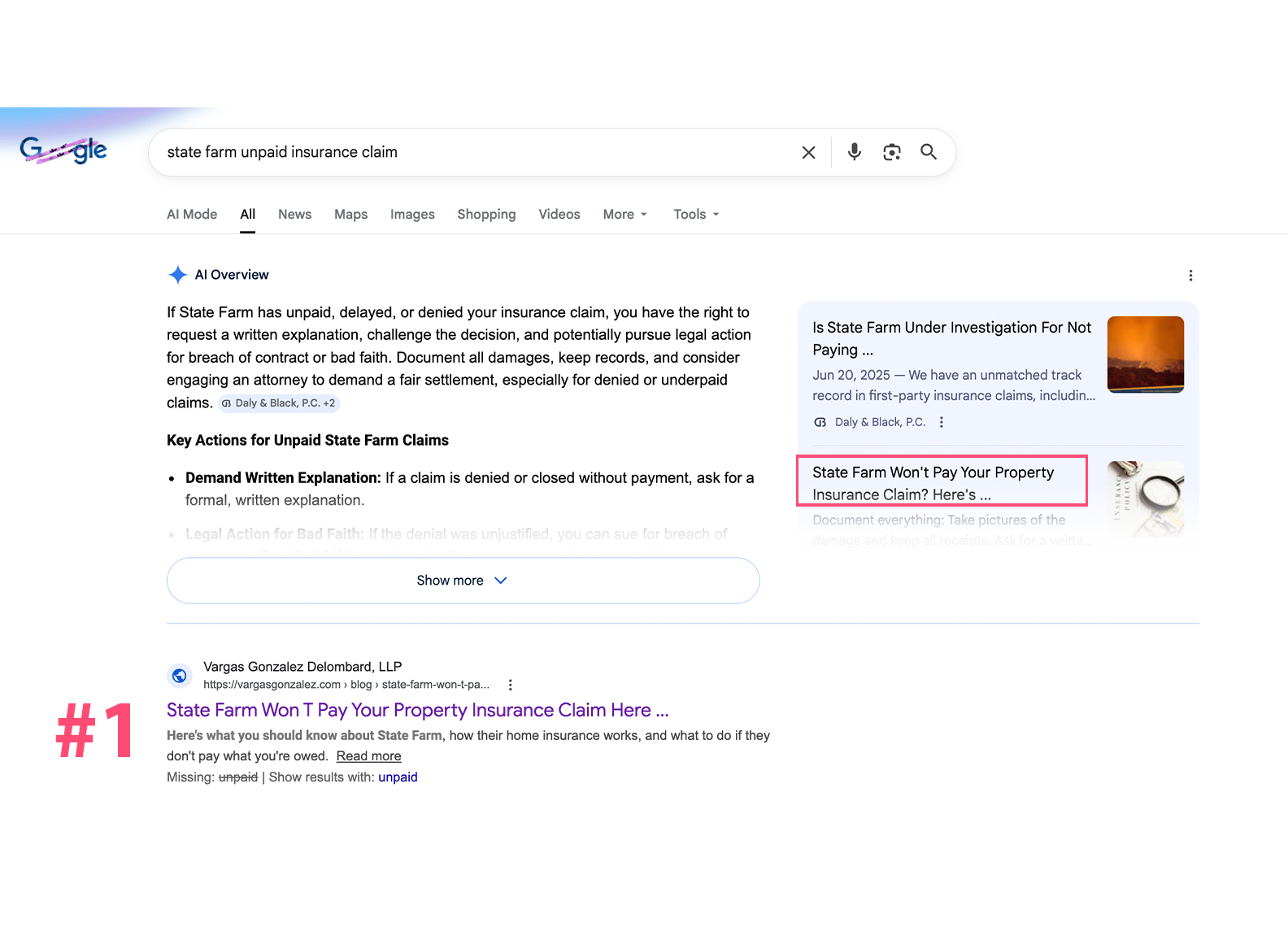Image resolution: width=1288 pixels, height=927 pixels.
Task: Open AI Overview three-dot options menu
Action: coord(1190,276)
